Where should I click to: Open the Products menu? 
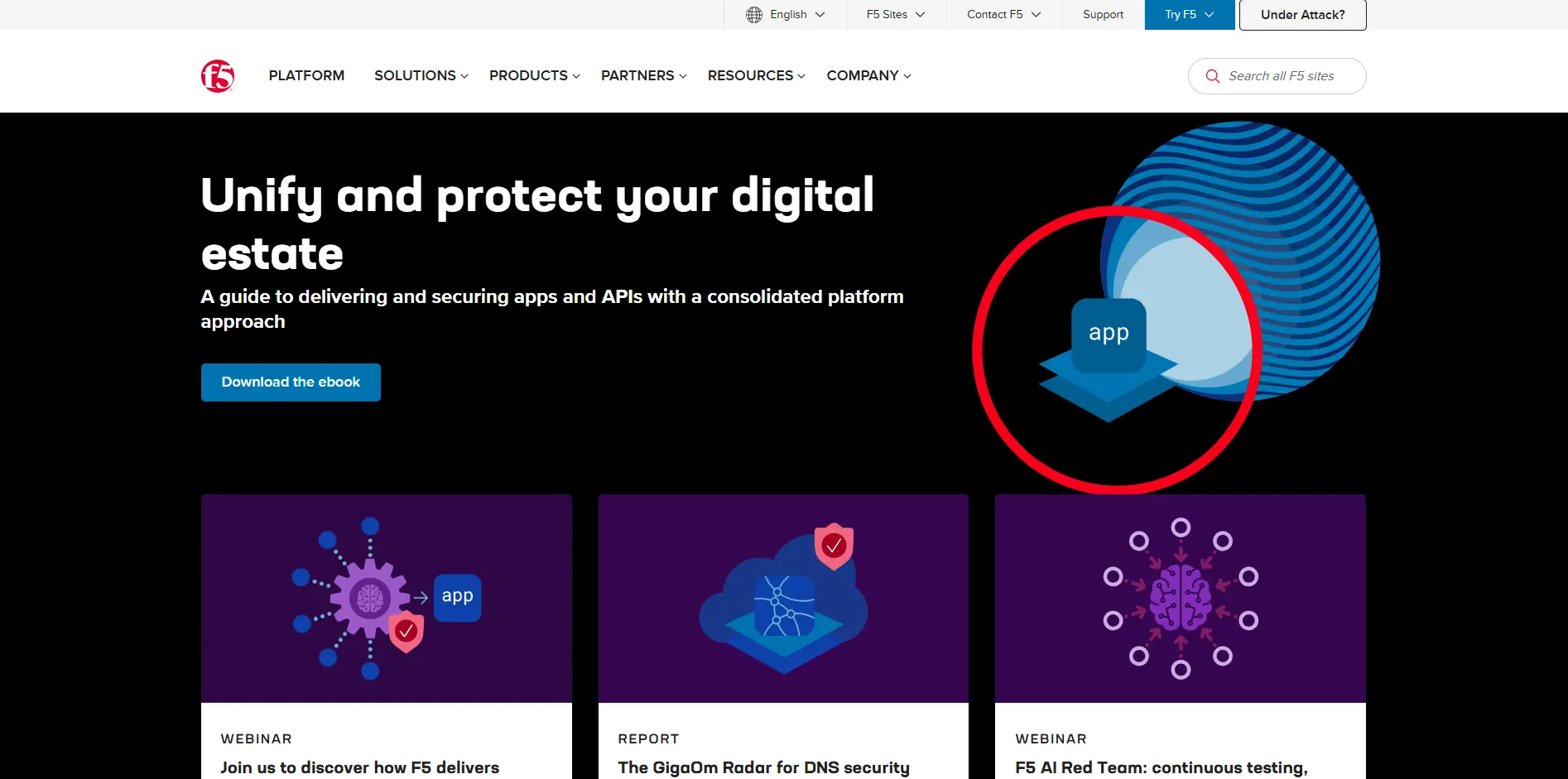[534, 75]
